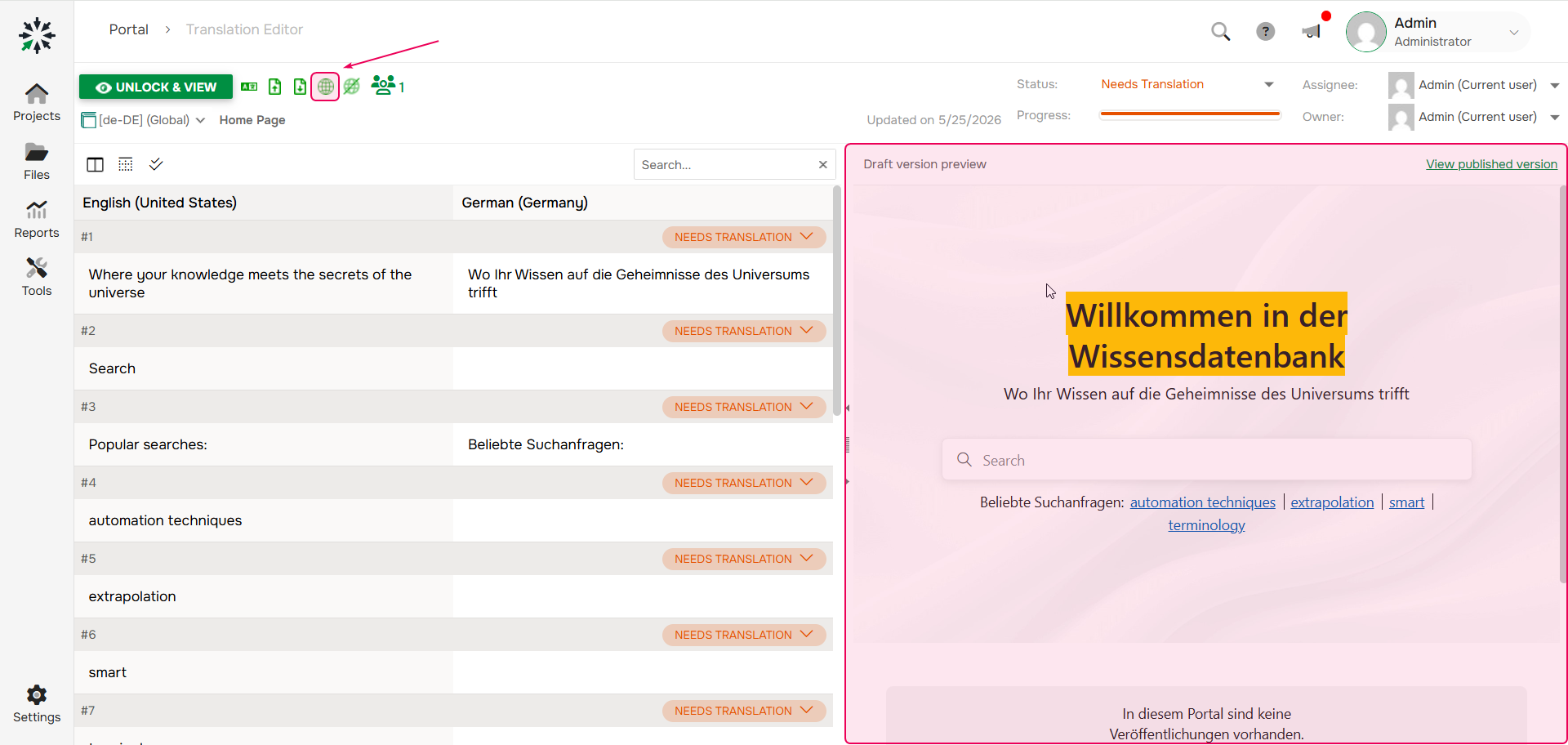
Task: Open the announcements megaphone icon
Action: [1311, 32]
